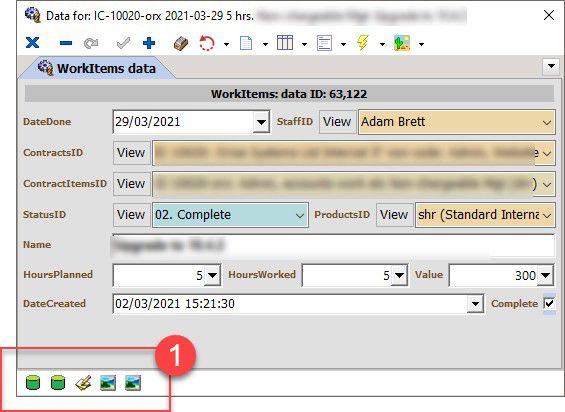
Task: Click the yellow lightning bolt icon
Action: pos(362,43)
